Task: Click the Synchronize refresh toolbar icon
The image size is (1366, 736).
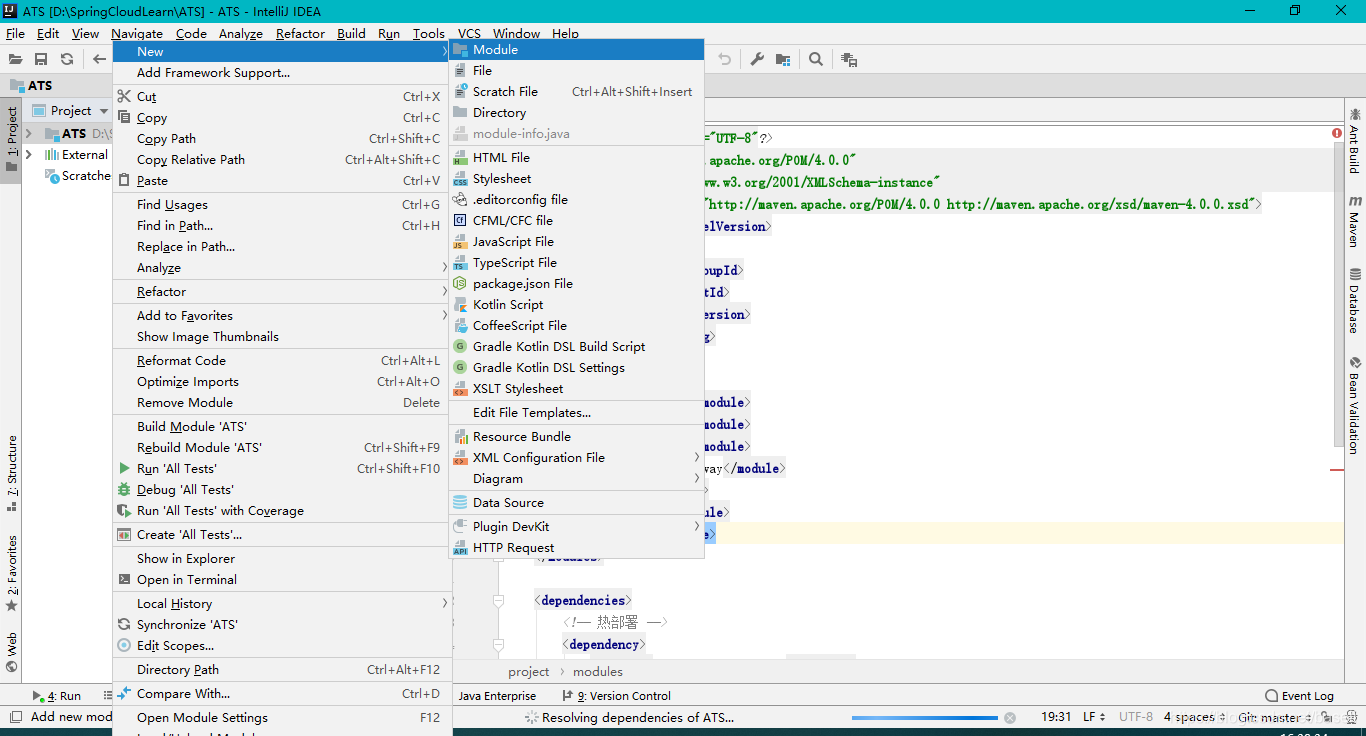Action: click(67, 59)
